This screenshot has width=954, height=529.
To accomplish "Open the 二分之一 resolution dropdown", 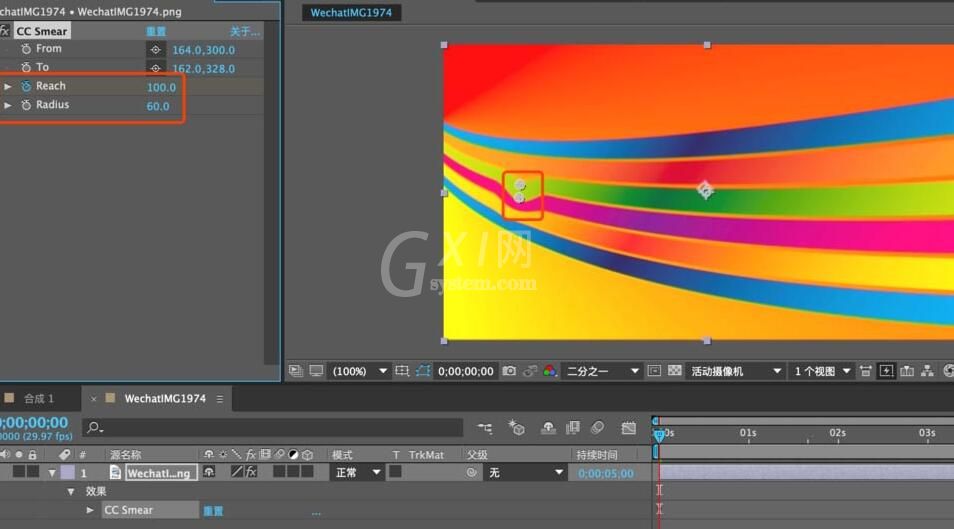I will (x=602, y=371).
